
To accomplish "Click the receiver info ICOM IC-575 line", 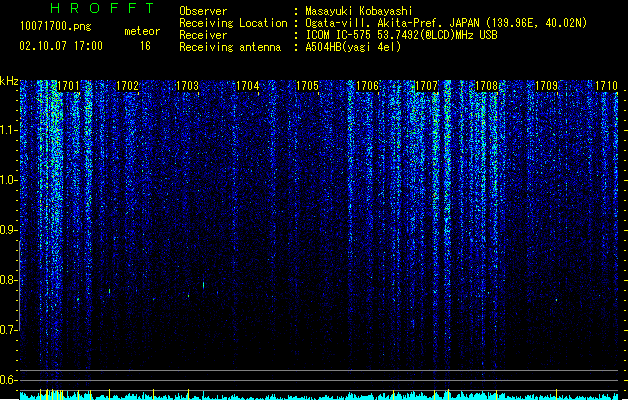I will tap(402, 35).
